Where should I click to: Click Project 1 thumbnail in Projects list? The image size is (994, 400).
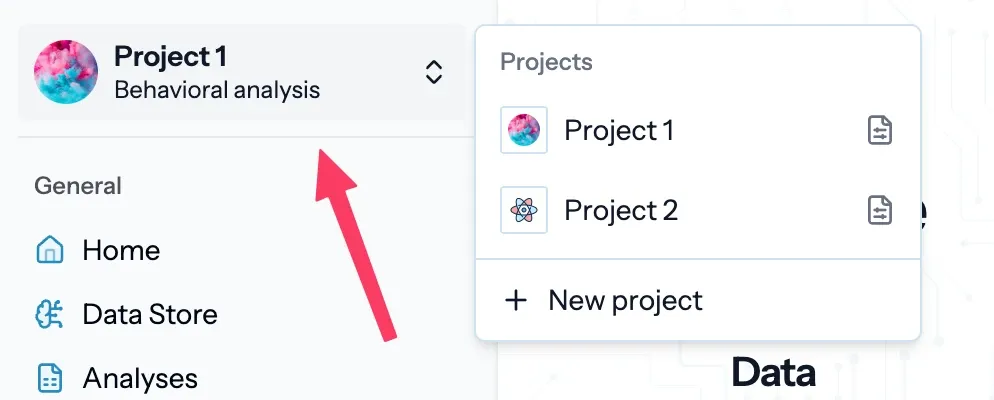[524, 130]
